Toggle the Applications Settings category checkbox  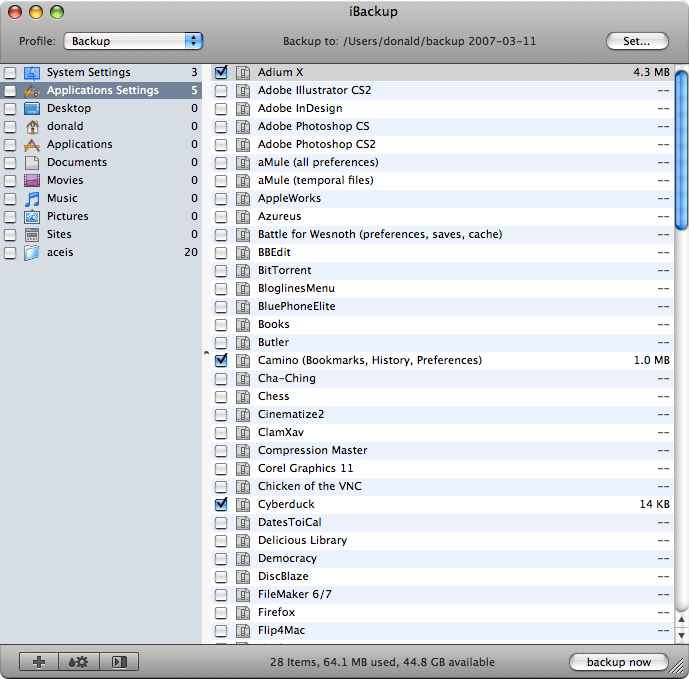pos(10,91)
